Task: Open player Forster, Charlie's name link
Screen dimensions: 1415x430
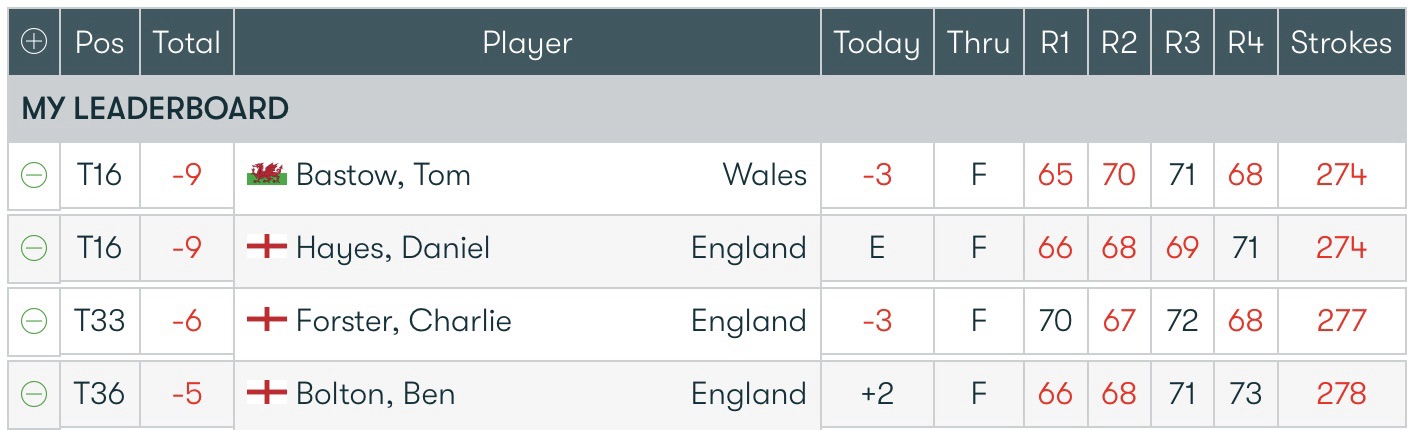Action: [404, 320]
